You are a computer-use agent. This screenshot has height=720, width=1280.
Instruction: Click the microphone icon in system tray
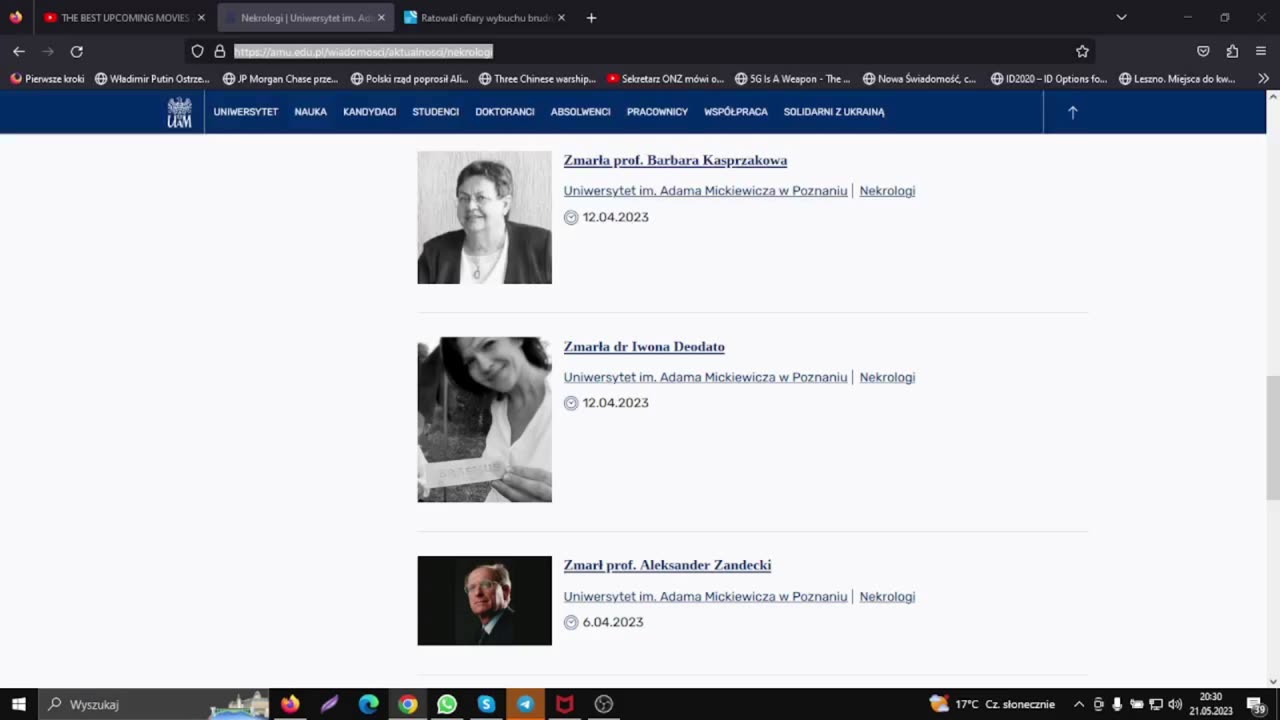[x=1117, y=704]
